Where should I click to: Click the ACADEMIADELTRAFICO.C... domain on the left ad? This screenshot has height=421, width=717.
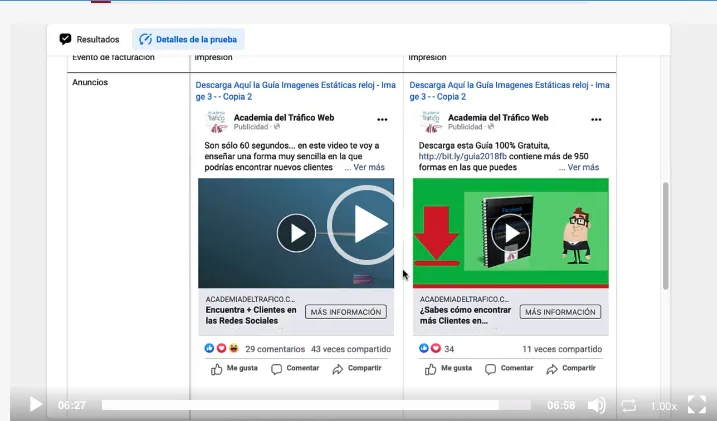coord(250,299)
